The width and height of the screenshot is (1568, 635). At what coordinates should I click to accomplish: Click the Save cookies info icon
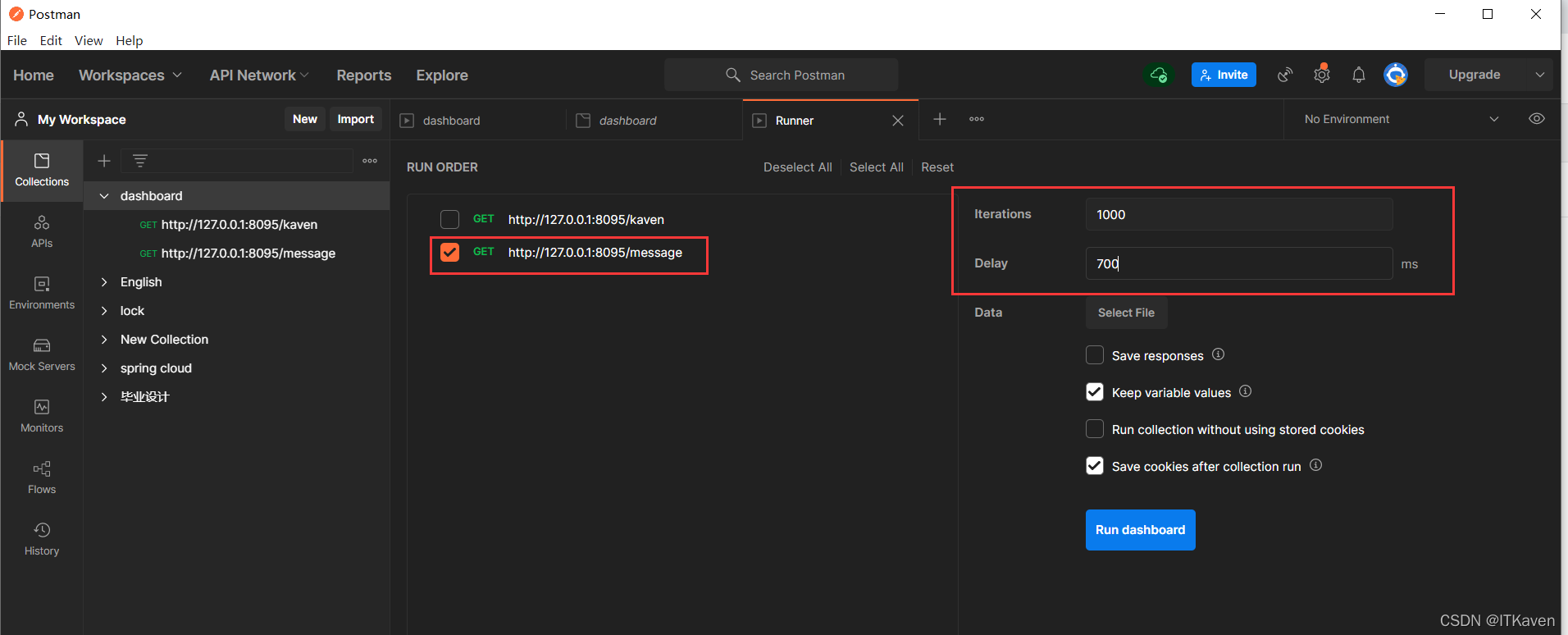tap(1316, 465)
